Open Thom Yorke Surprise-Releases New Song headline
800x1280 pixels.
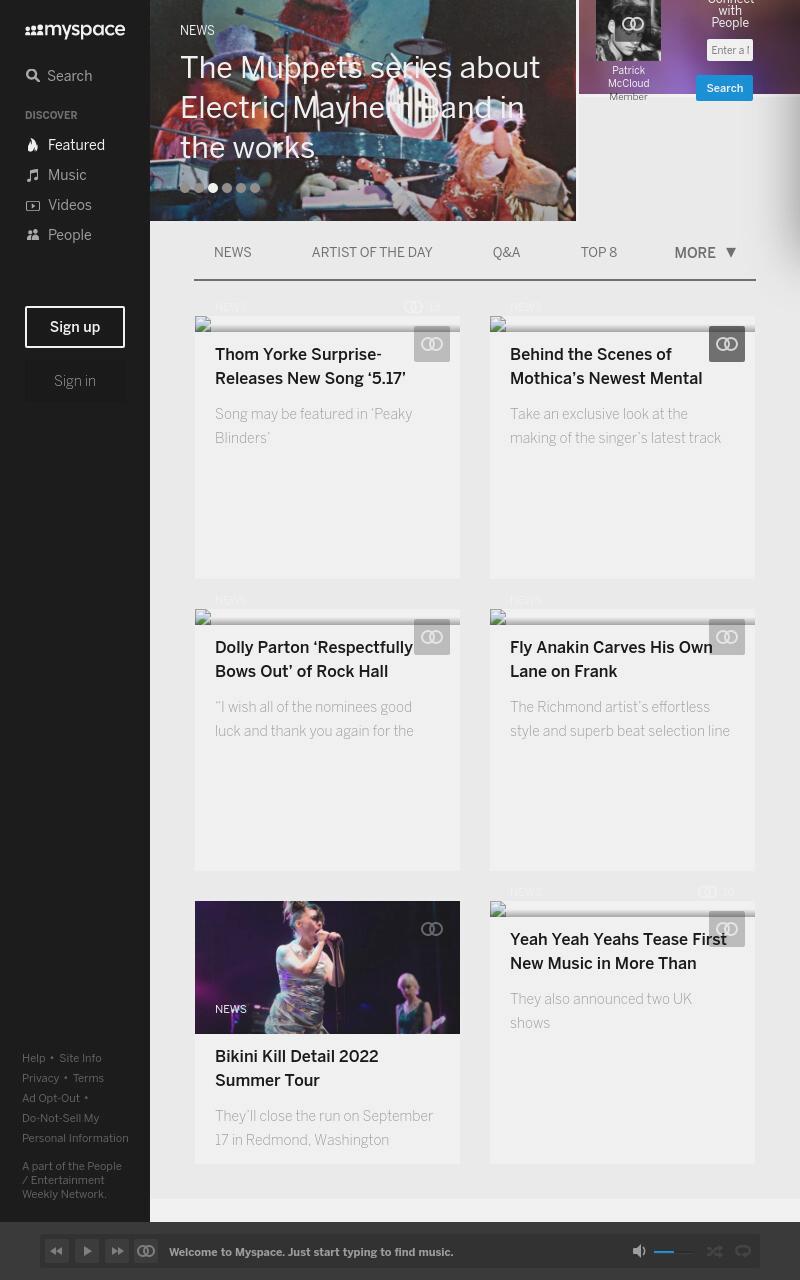pos(310,366)
